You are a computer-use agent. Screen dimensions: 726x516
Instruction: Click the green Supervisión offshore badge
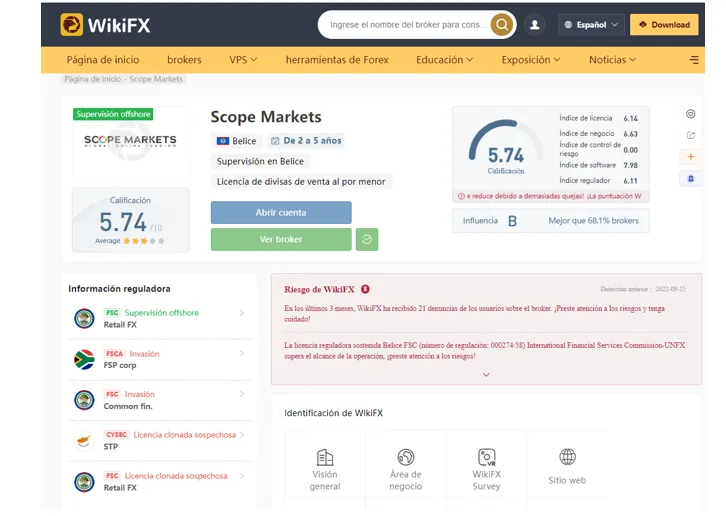coord(113,114)
